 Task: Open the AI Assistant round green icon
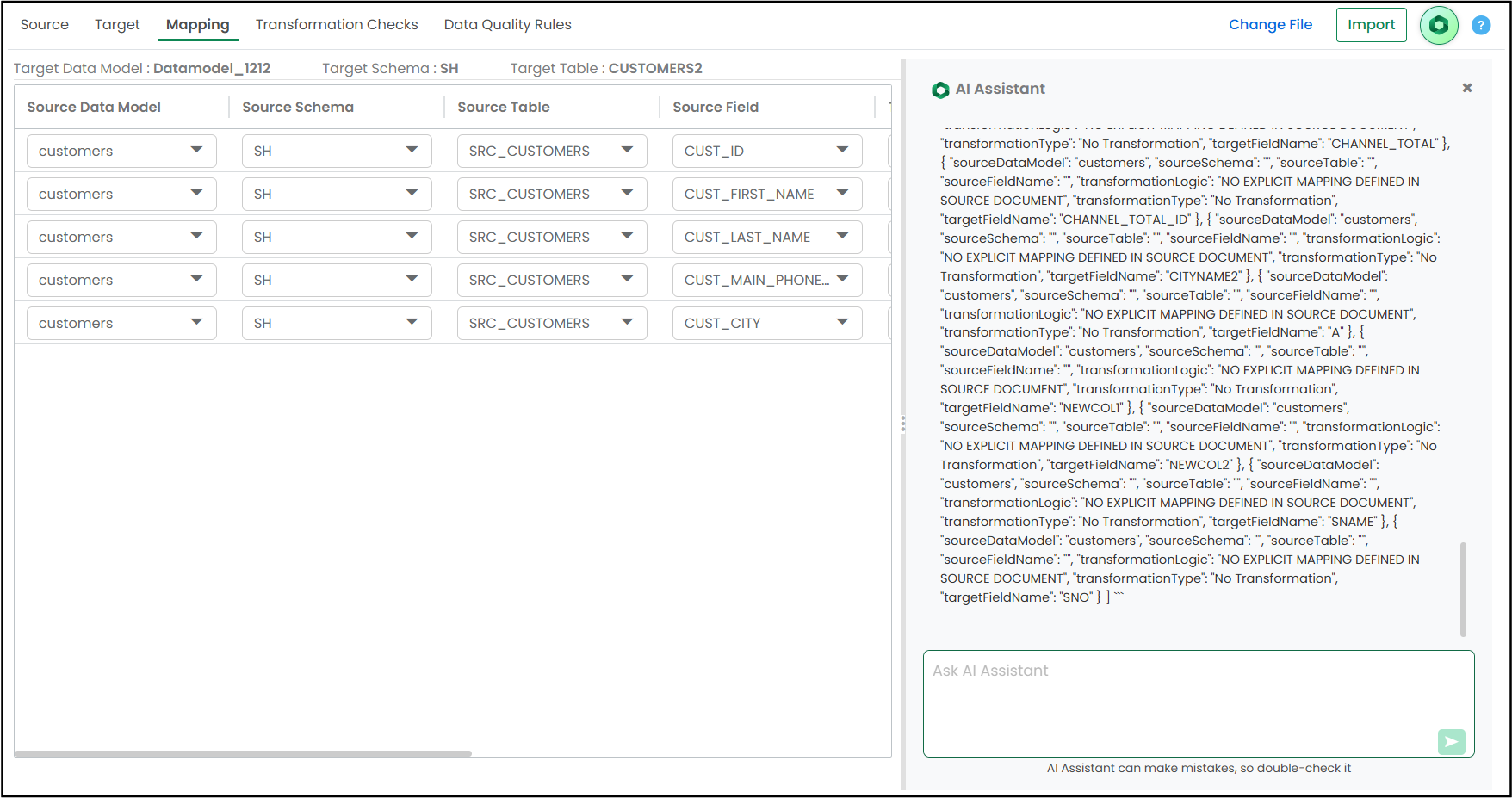click(1439, 25)
